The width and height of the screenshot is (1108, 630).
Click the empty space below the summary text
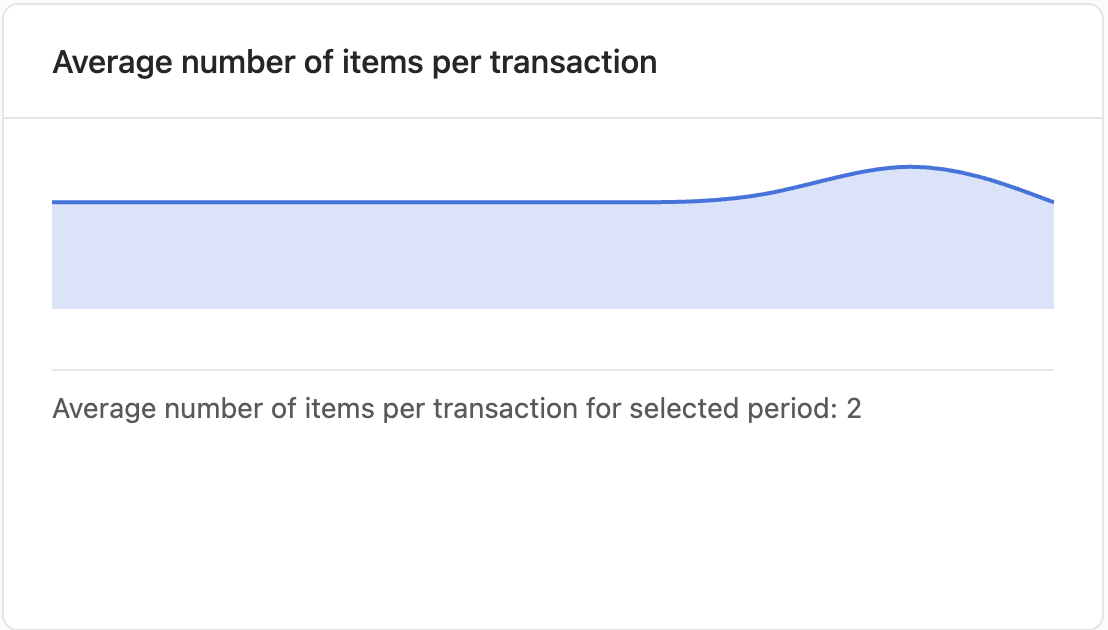[553, 523]
